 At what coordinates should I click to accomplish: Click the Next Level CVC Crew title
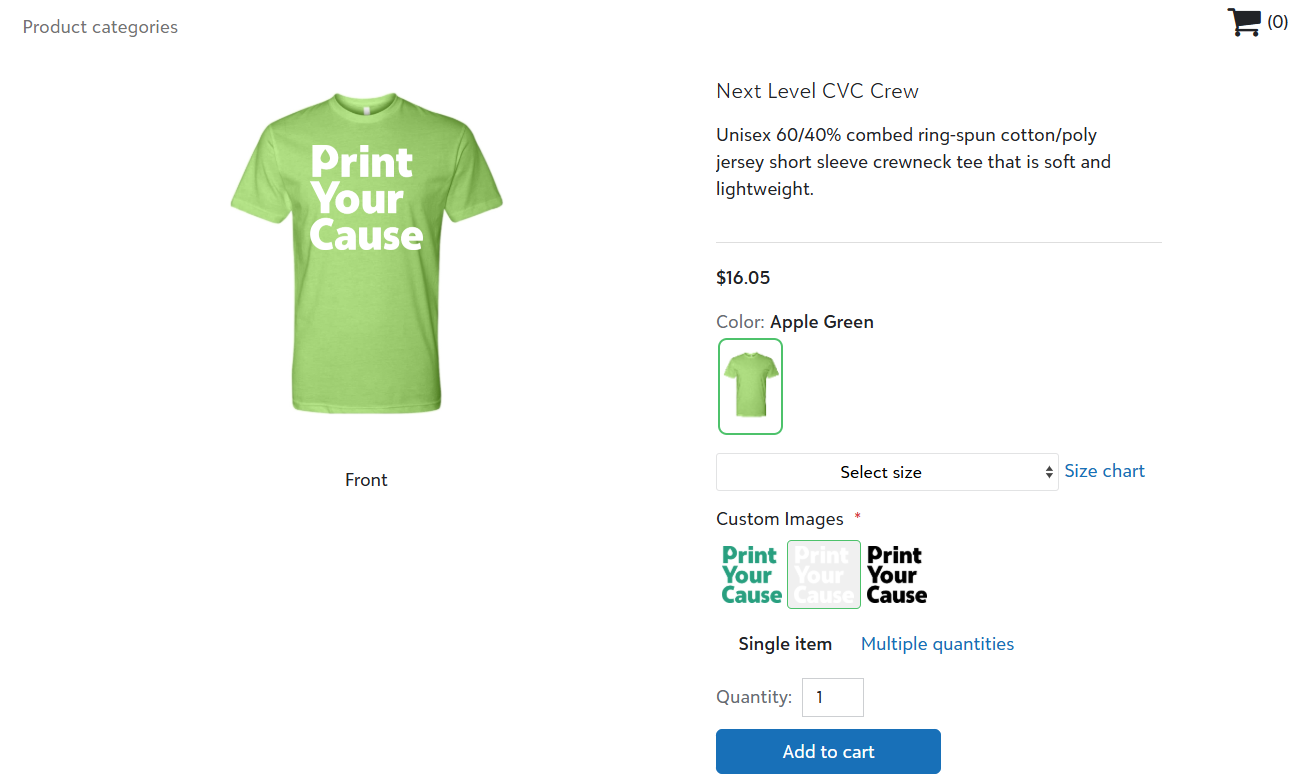[817, 91]
